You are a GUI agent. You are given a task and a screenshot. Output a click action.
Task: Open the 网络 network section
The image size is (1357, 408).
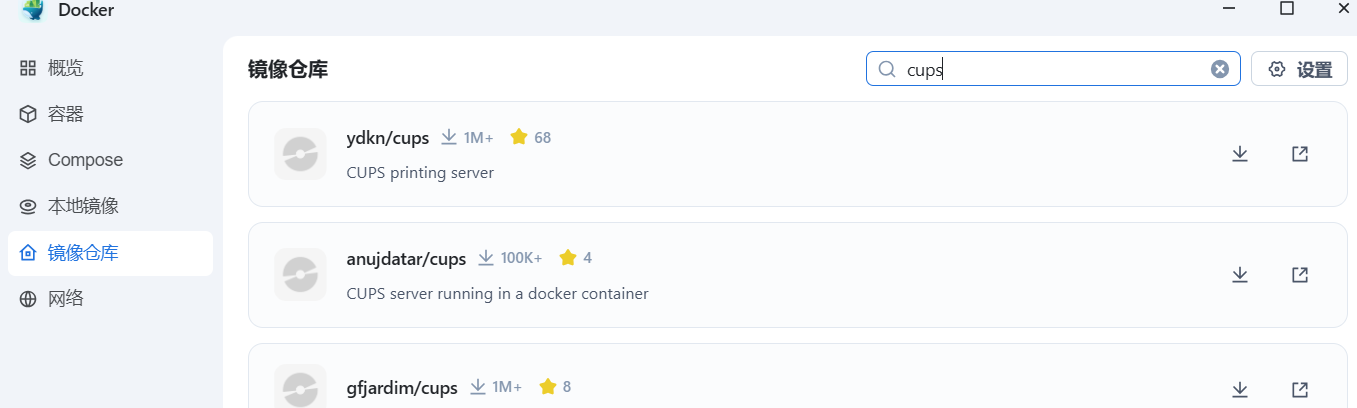tap(110, 299)
